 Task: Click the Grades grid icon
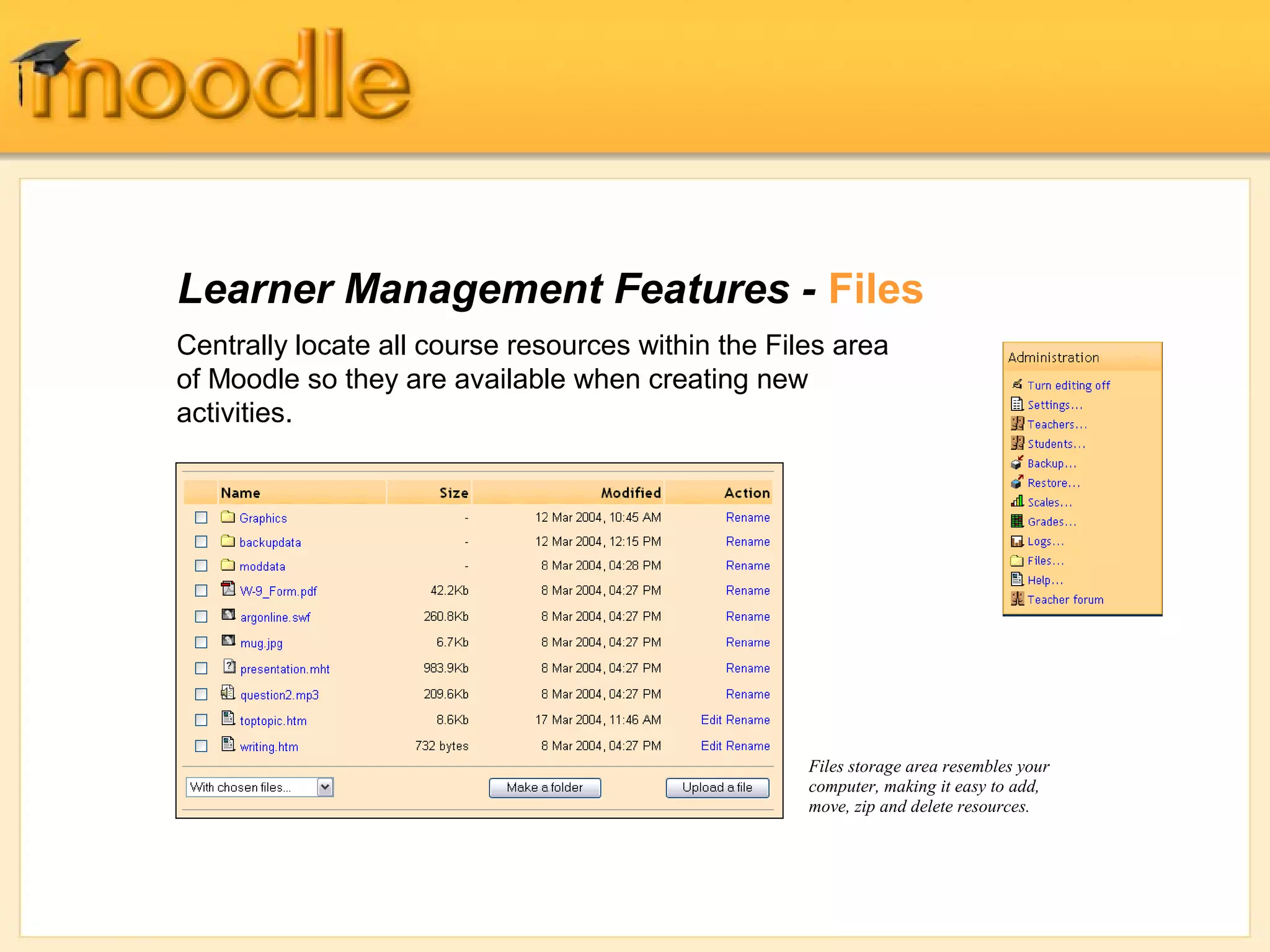[x=1017, y=521]
